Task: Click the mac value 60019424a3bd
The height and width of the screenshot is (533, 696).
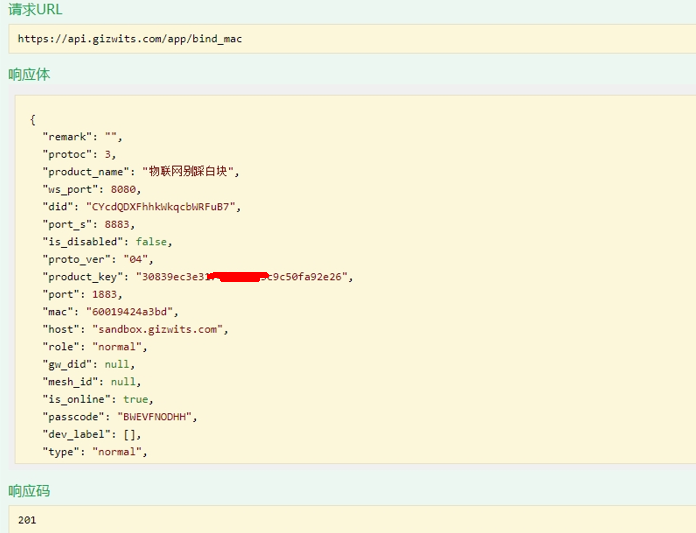Action: [x=129, y=312]
